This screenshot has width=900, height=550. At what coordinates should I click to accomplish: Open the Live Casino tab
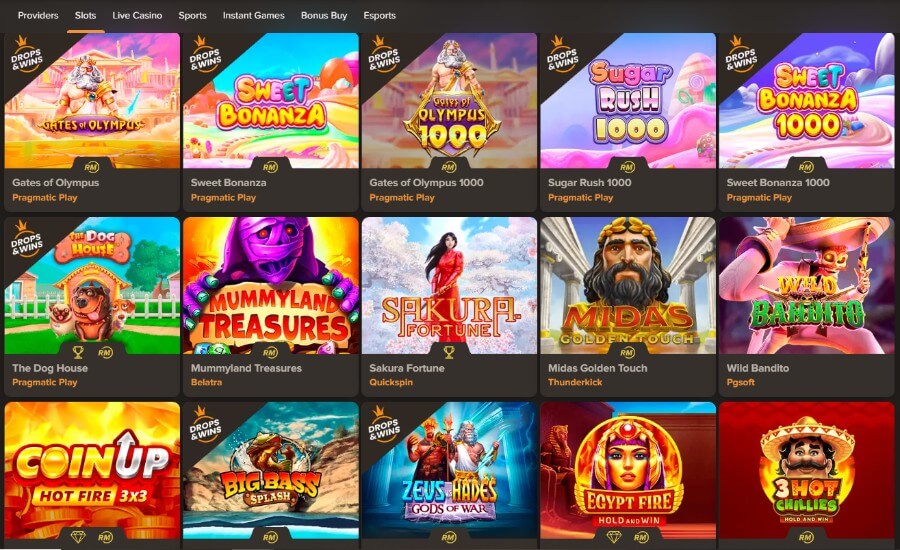[x=137, y=16]
